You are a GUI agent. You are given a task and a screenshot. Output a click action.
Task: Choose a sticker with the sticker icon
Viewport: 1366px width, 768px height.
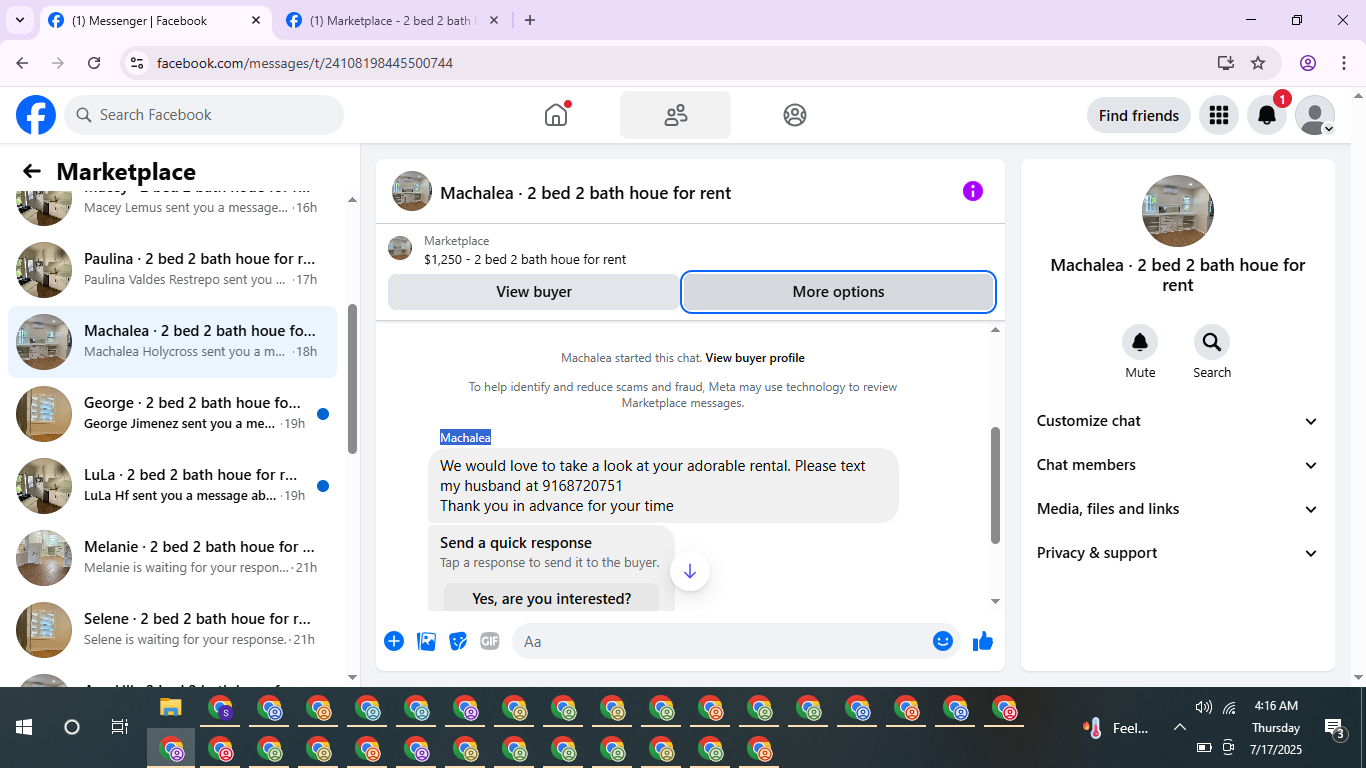coord(458,641)
